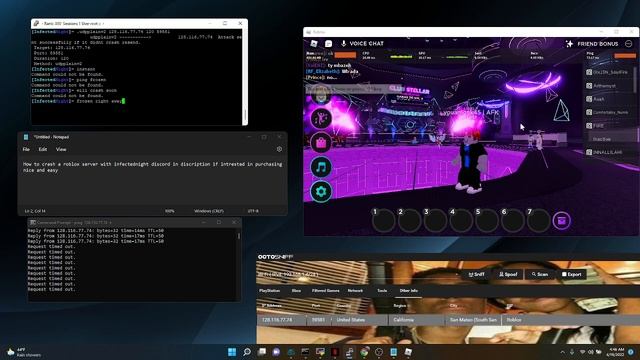Image resolution: width=640 pixels, height=360 pixels.
Task: Open taskbar Search magnifier icon
Action: 247,352
